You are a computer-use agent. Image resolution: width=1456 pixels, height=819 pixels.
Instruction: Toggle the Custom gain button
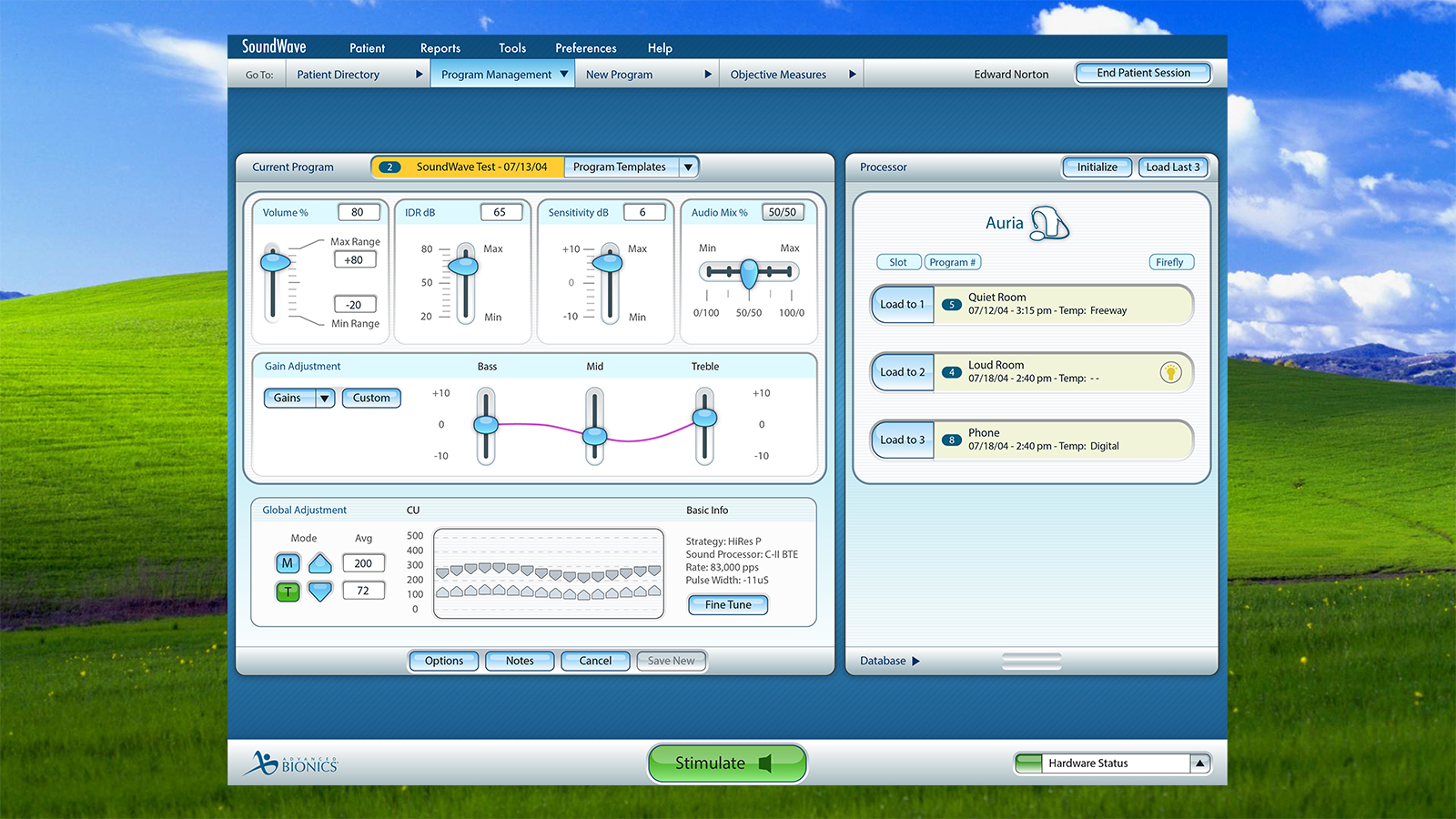click(371, 398)
